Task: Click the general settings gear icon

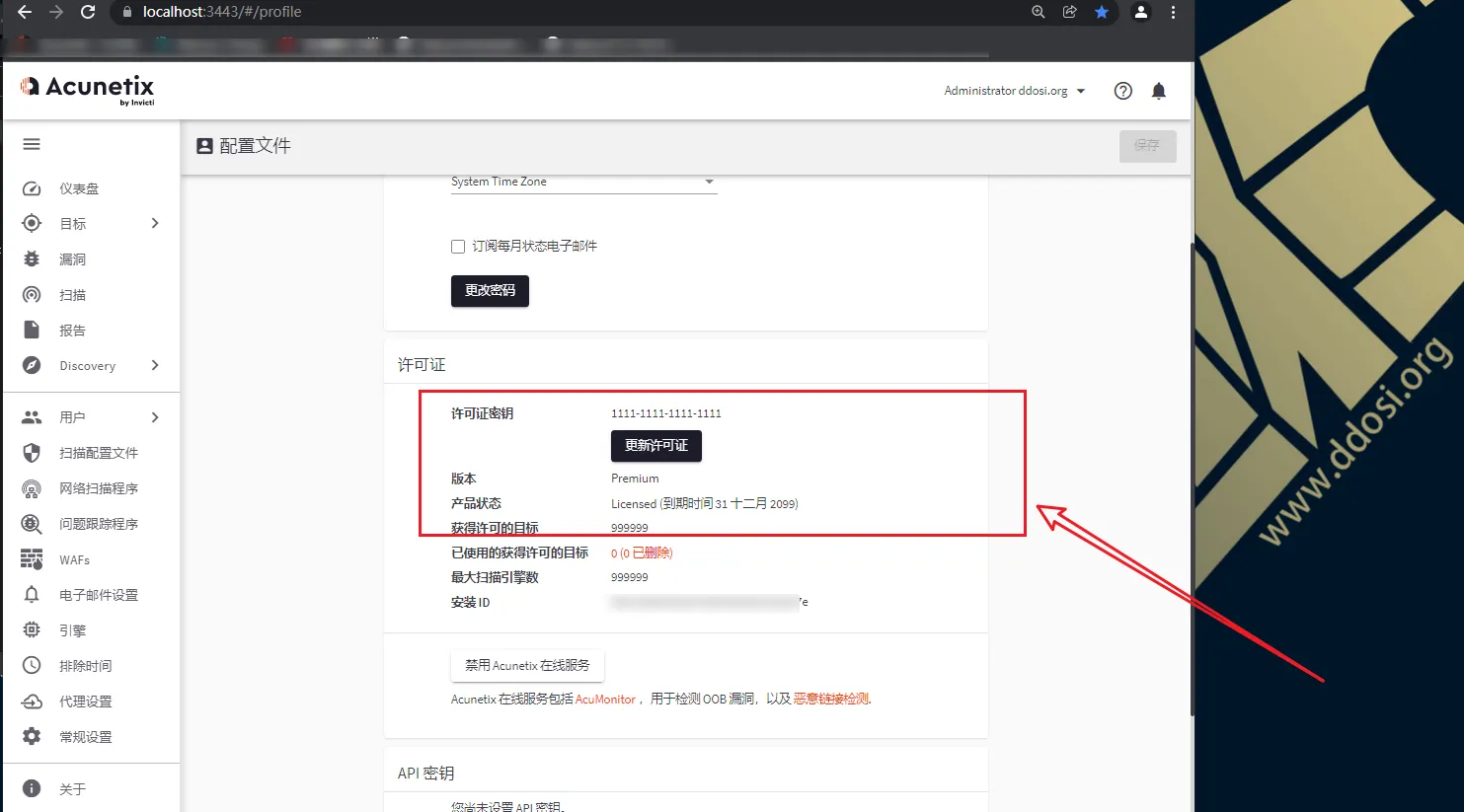Action: tap(32, 736)
